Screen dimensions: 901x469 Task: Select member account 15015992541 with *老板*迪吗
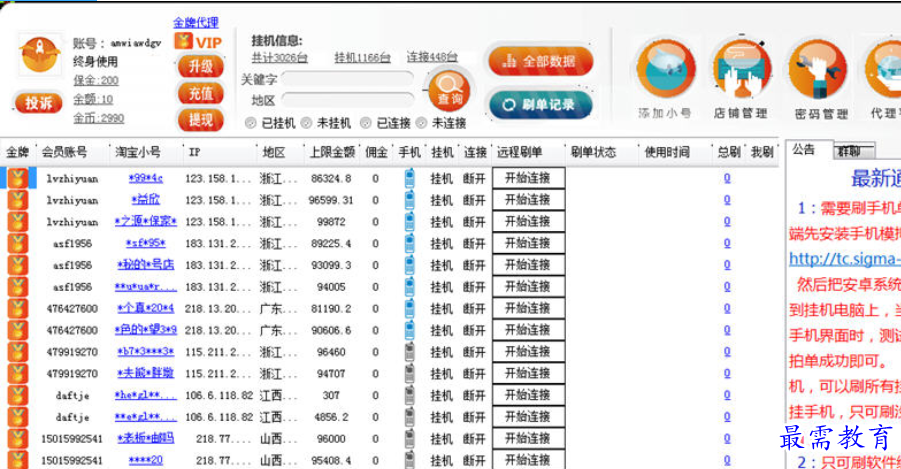pos(72,439)
